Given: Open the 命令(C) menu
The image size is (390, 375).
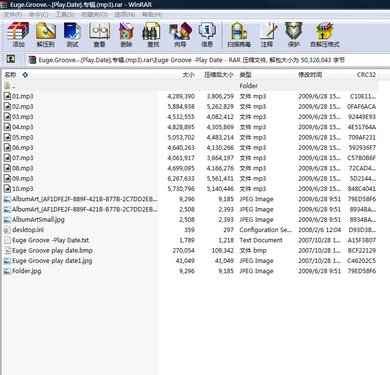Looking at the screenshot, I should tap(39, 14).
